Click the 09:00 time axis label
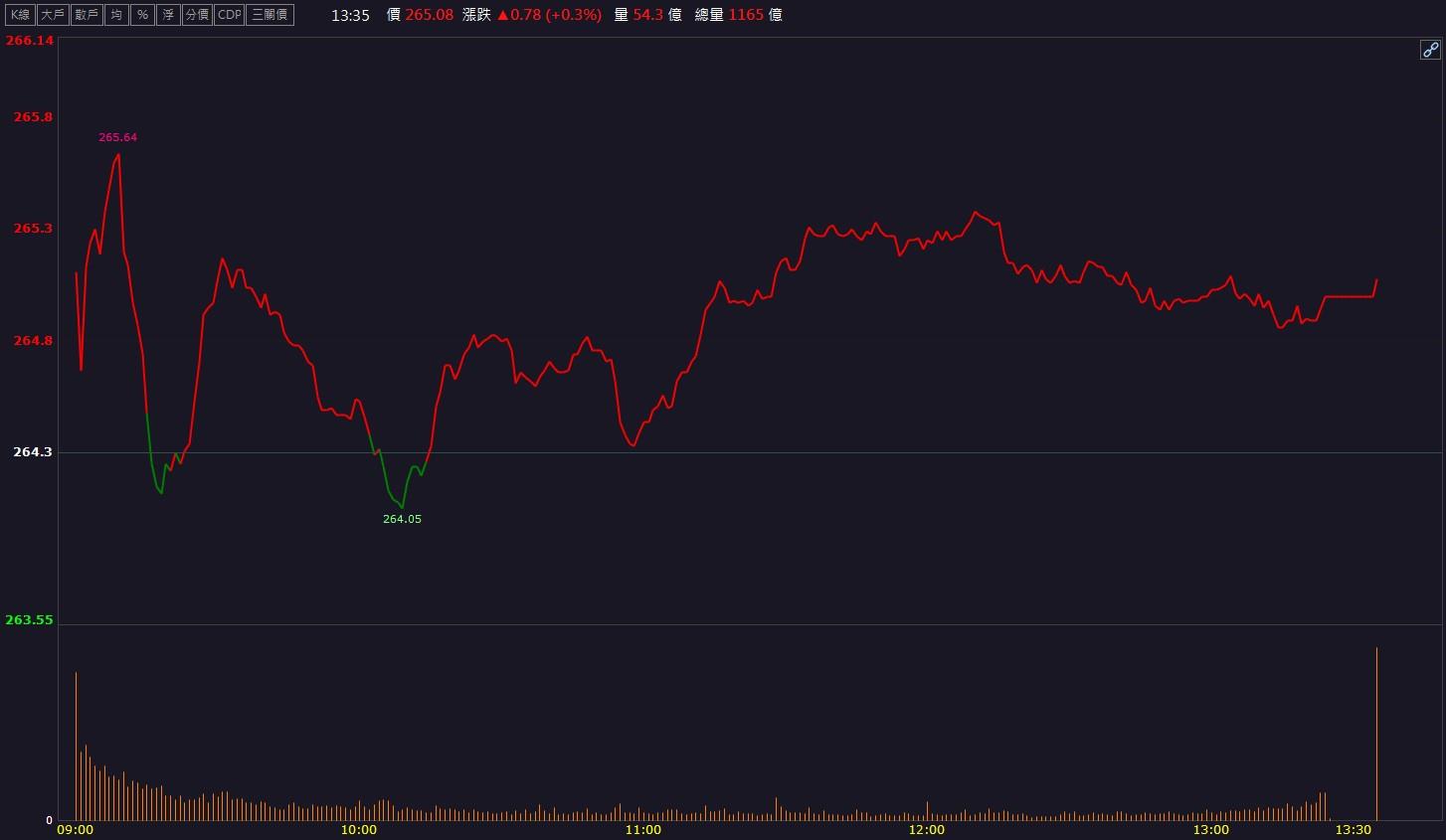The height and width of the screenshot is (840, 1446). click(x=76, y=830)
